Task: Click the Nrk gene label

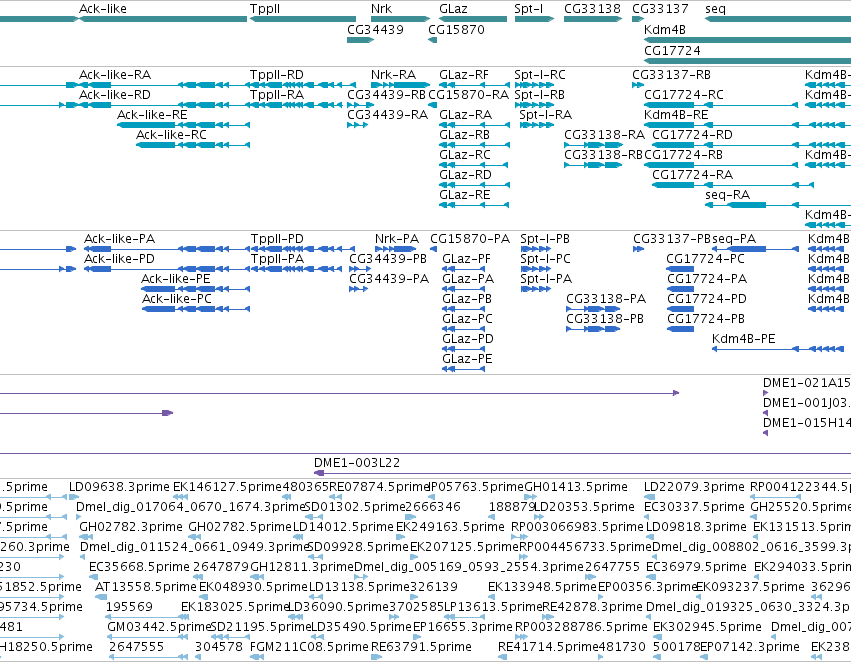Action: pos(382,9)
